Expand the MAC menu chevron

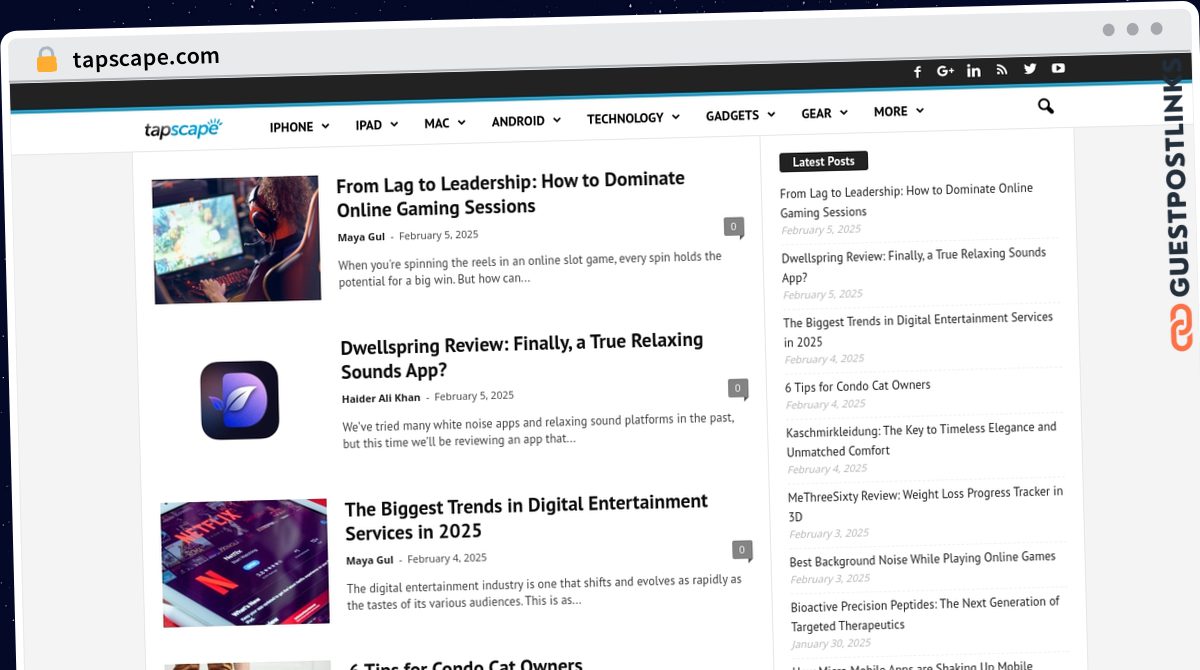pos(461,122)
